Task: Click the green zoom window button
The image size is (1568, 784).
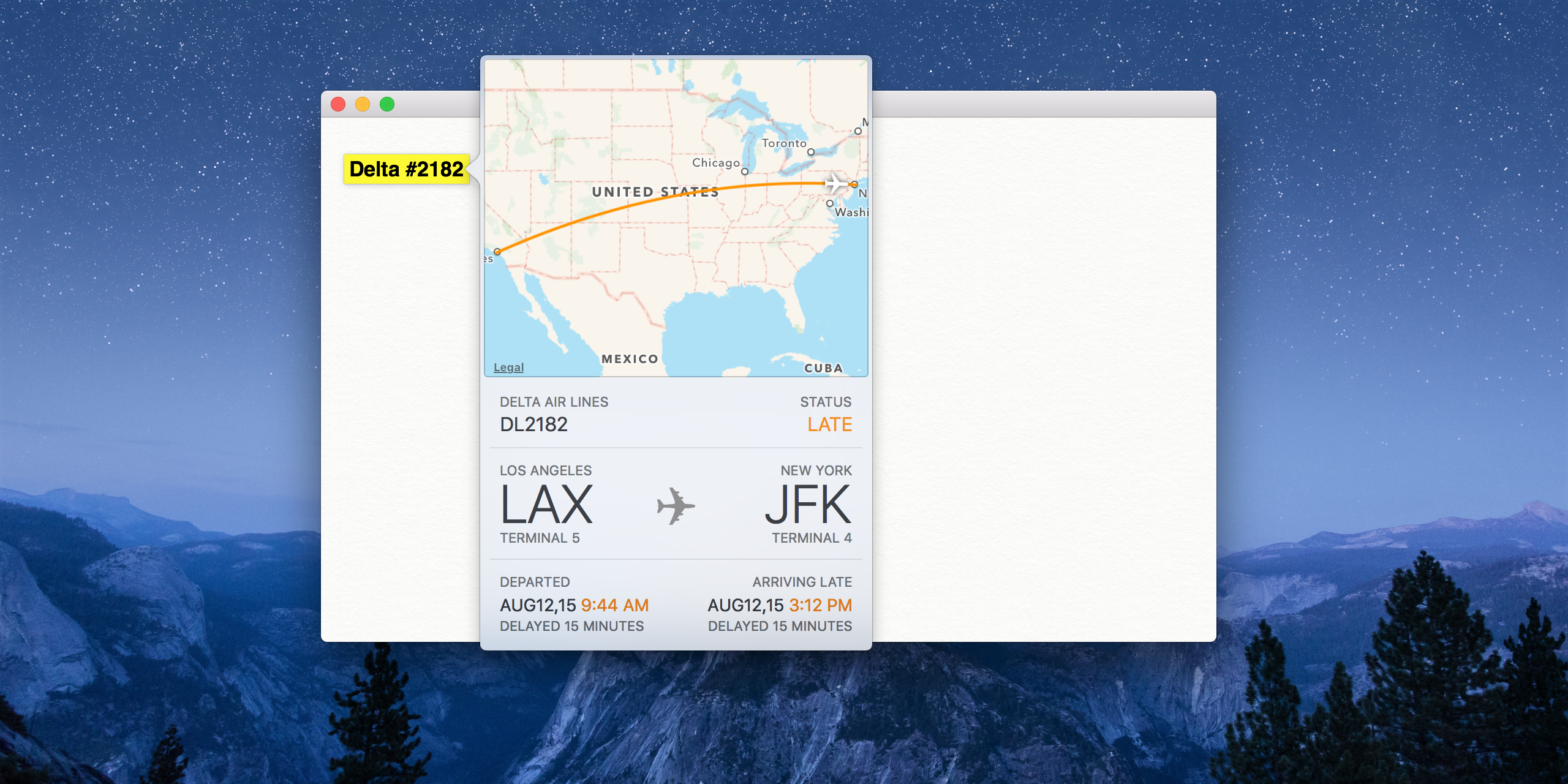Action: [x=387, y=104]
